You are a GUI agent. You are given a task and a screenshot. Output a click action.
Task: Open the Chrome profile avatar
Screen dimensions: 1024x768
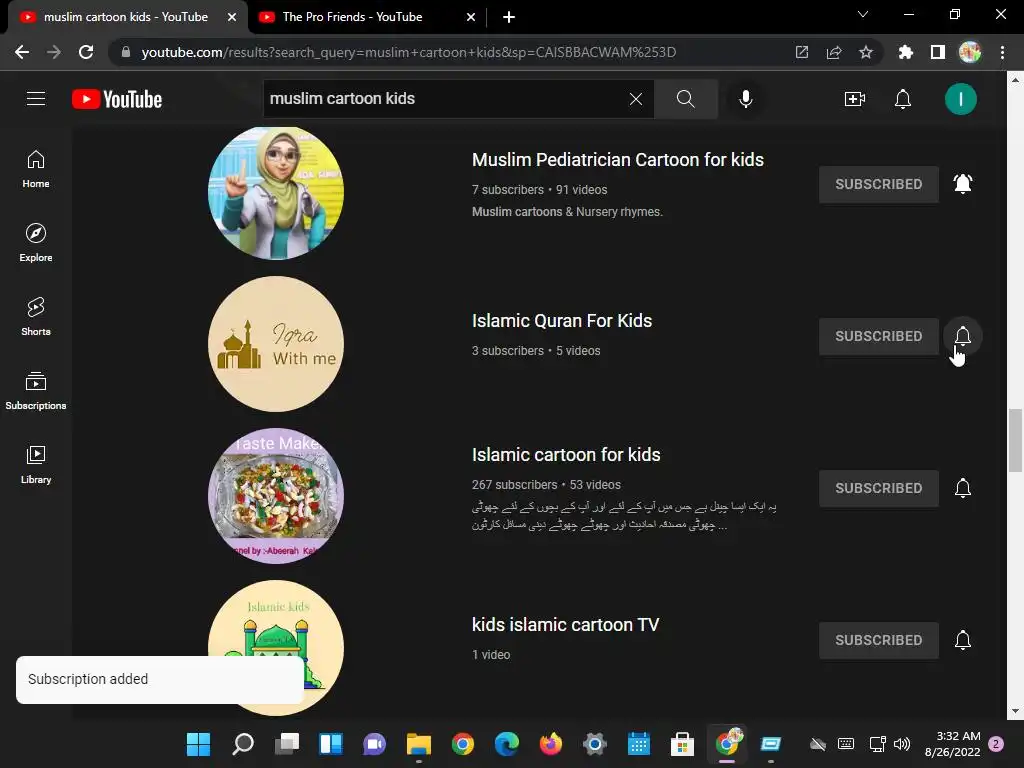[970, 52]
